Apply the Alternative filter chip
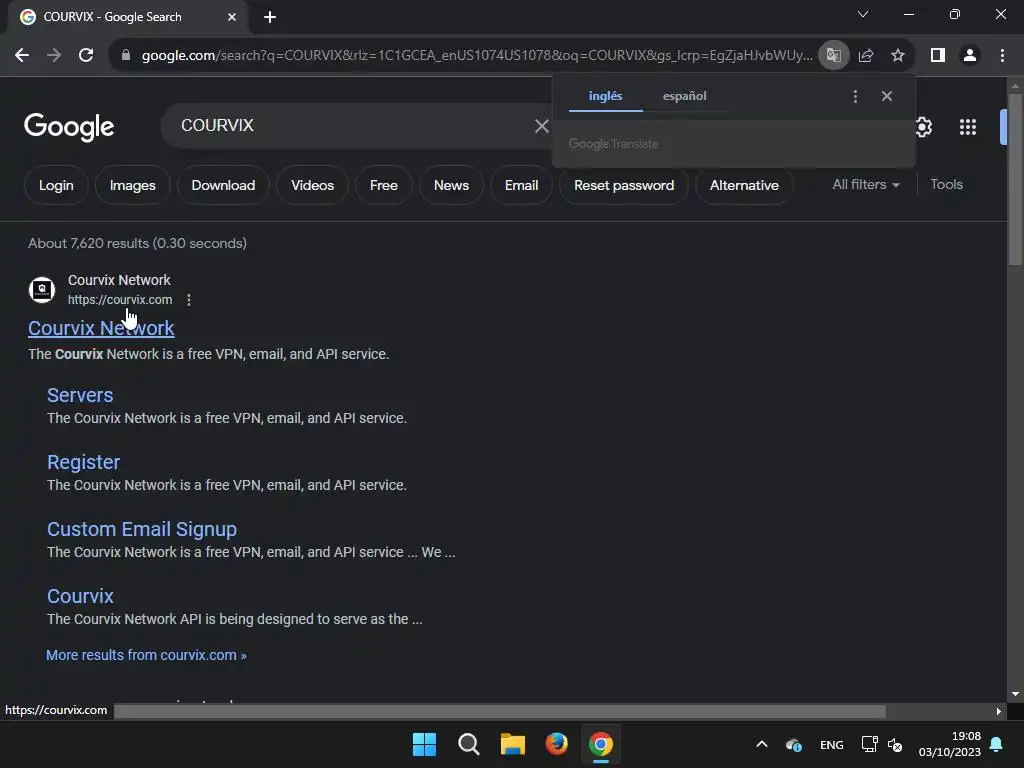 point(744,185)
